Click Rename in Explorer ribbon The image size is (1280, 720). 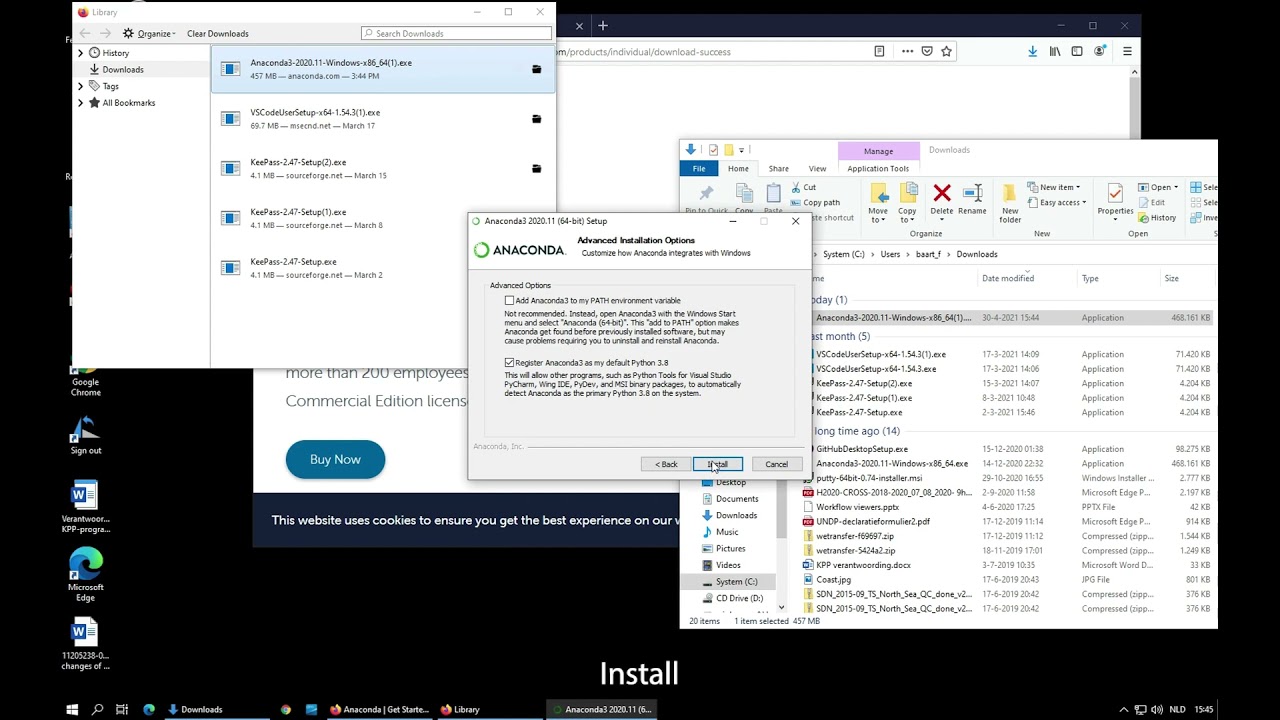point(972,199)
